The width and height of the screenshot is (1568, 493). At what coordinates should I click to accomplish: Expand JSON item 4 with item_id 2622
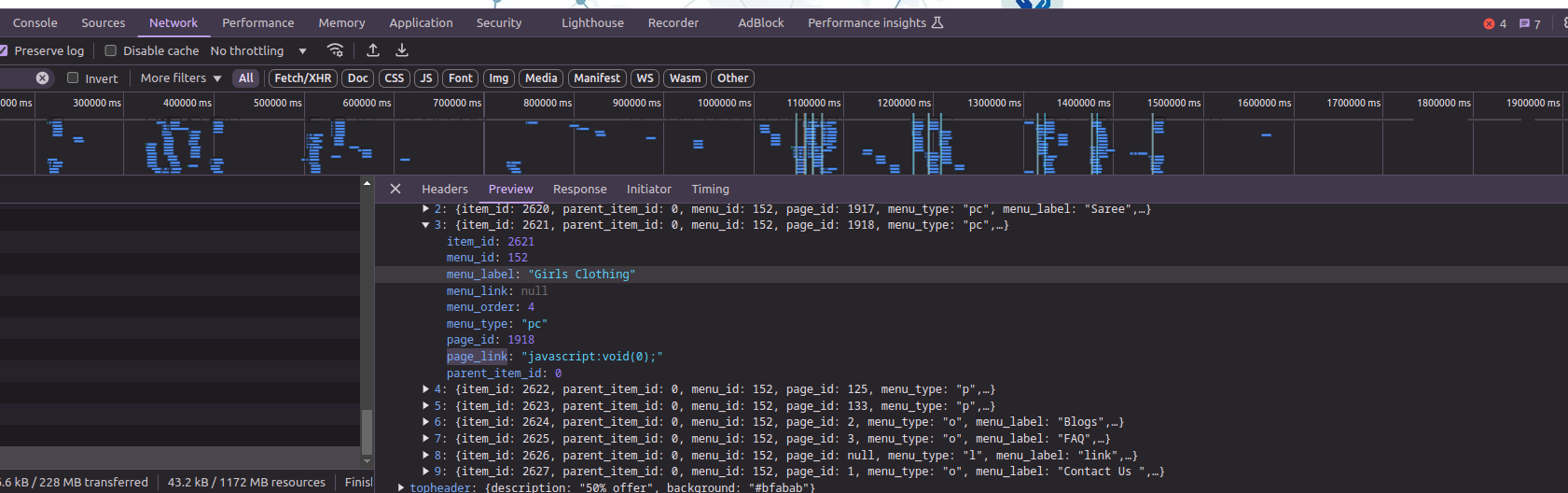(425, 389)
